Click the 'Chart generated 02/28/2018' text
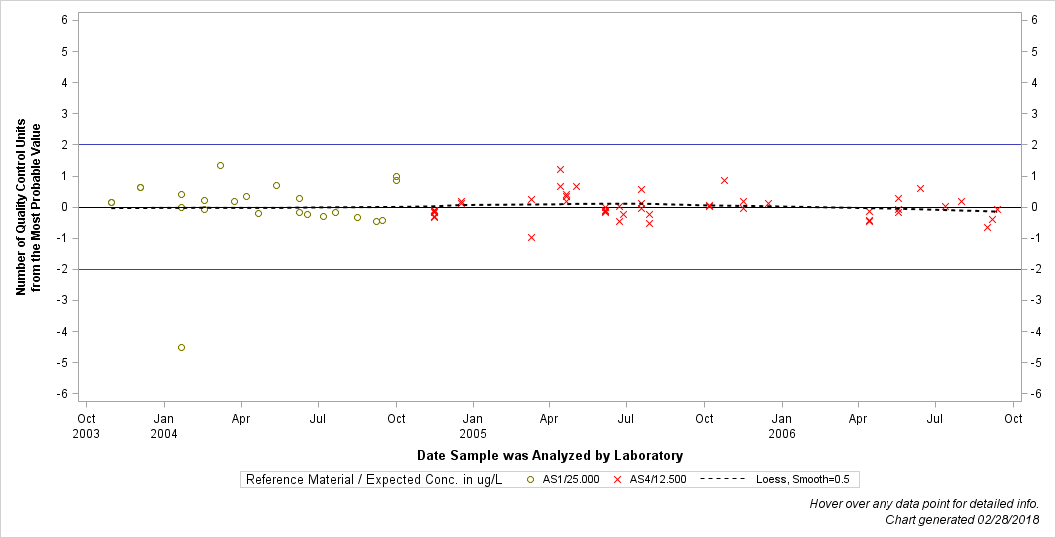The image size is (1056, 538). pos(962,519)
